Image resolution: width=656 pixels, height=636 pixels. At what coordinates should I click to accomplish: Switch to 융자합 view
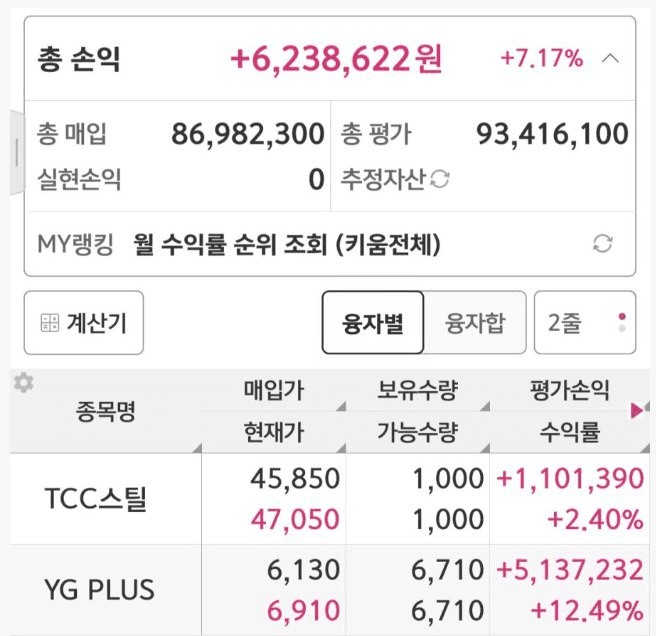(475, 323)
